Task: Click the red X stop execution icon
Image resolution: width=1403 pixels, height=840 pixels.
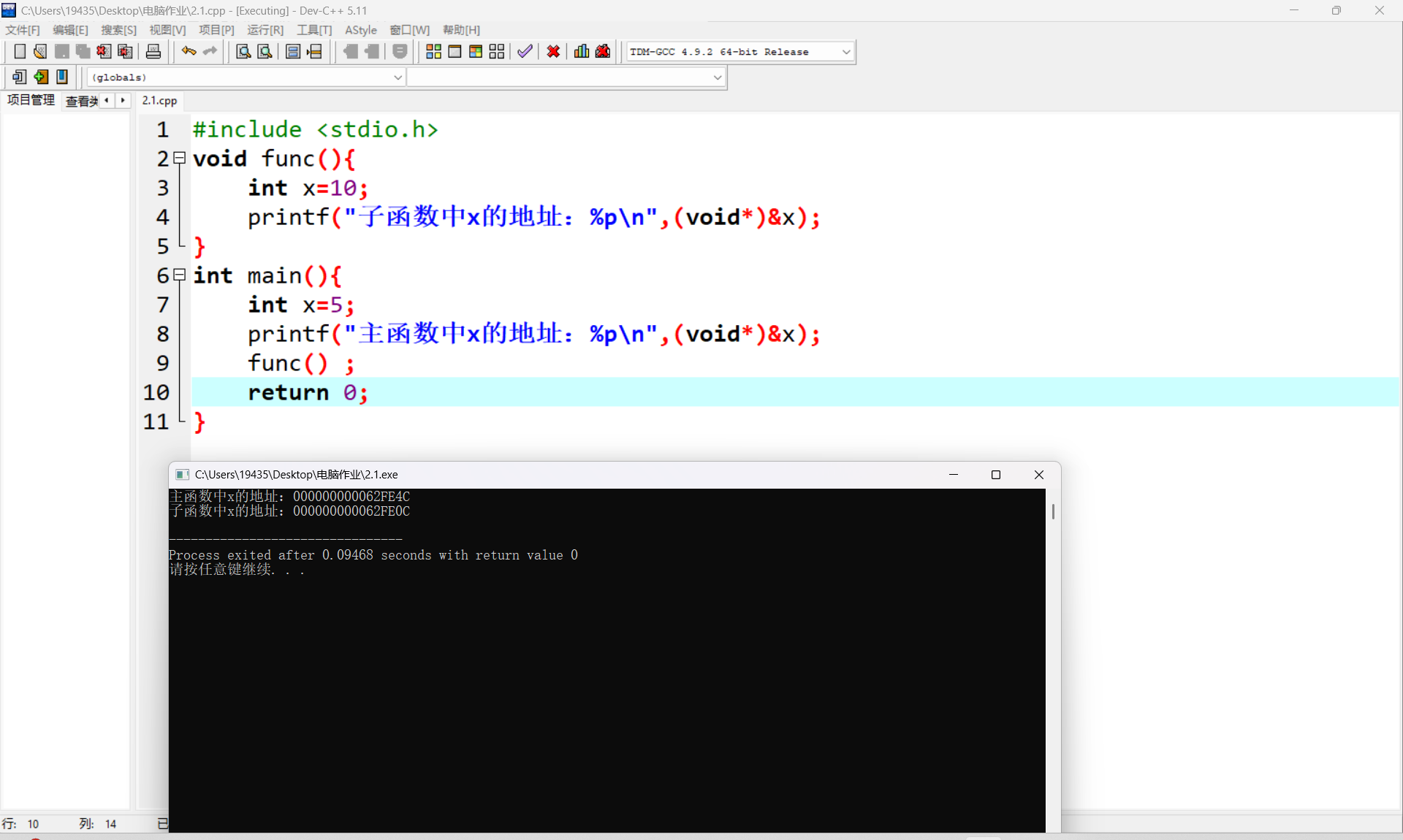Action: click(553, 51)
